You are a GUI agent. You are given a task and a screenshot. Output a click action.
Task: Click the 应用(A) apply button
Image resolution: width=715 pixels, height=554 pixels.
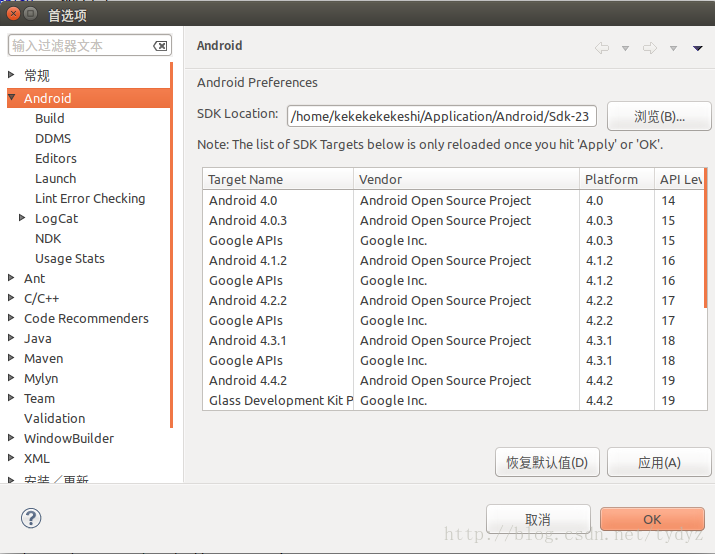pyautogui.click(x=659, y=462)
